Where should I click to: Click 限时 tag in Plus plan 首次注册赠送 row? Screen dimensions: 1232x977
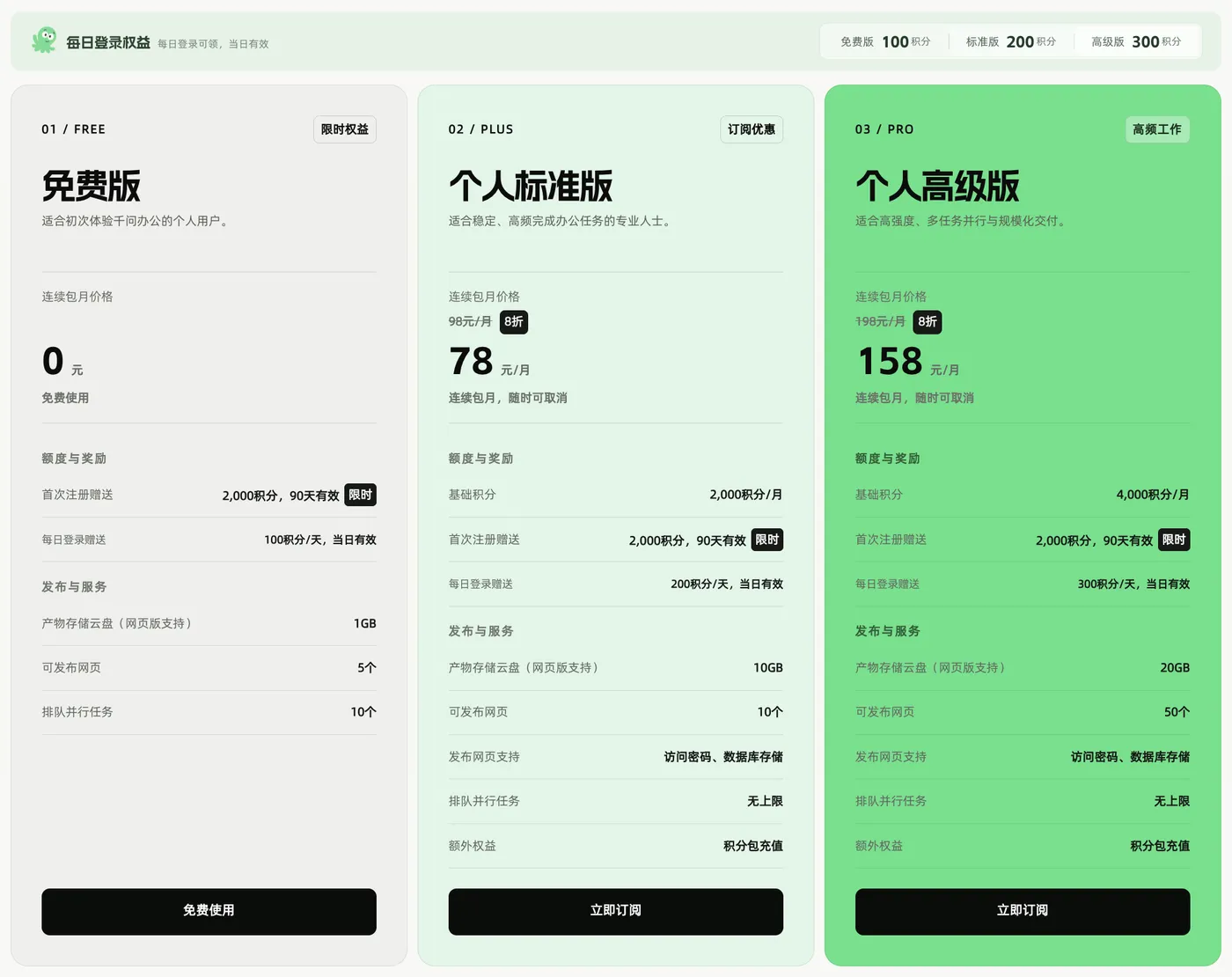point(767,540)
